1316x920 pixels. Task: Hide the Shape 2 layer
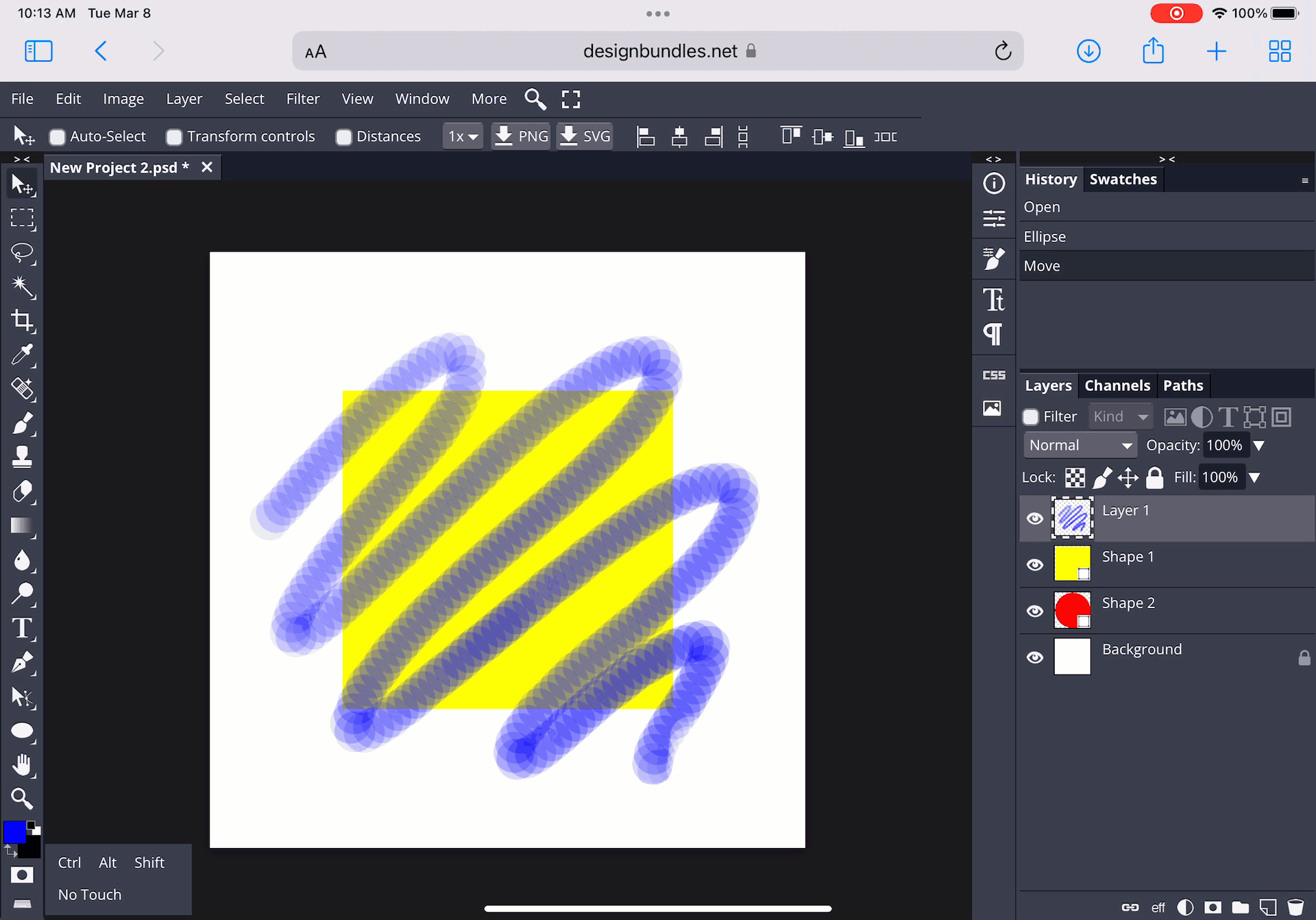[x=1035, y=611]
